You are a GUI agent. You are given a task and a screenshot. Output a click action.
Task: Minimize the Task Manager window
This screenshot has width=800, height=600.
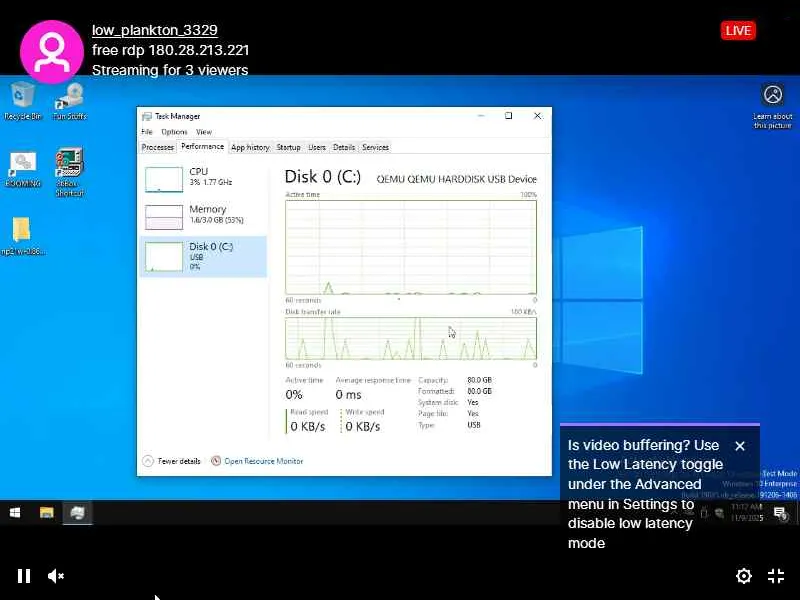coord(481,116)
